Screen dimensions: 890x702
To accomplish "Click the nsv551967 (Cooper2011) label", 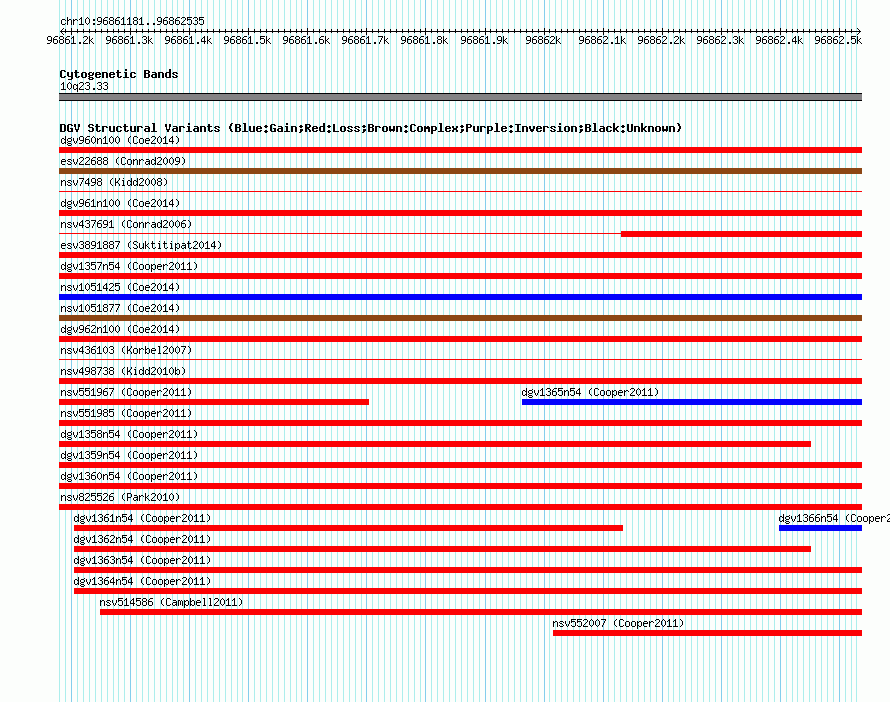I will point(126,392).
